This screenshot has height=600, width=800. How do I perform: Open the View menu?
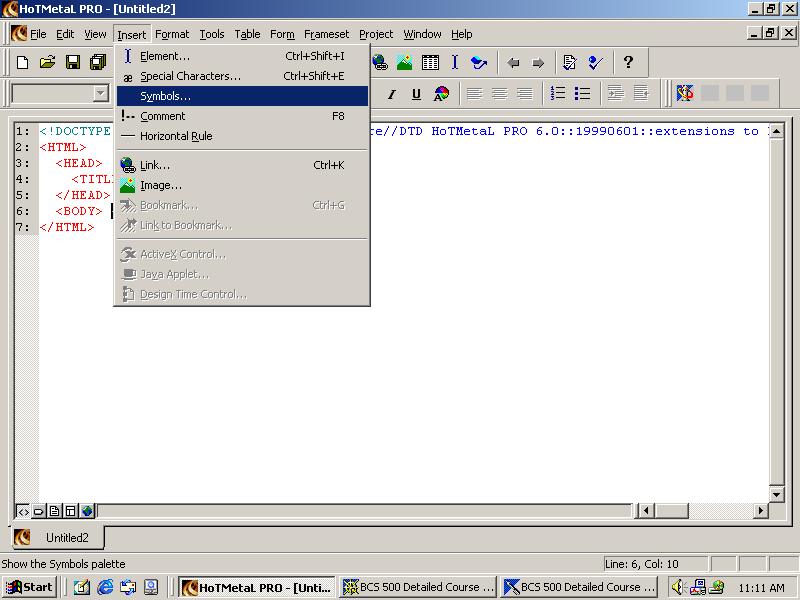point(95,34)
